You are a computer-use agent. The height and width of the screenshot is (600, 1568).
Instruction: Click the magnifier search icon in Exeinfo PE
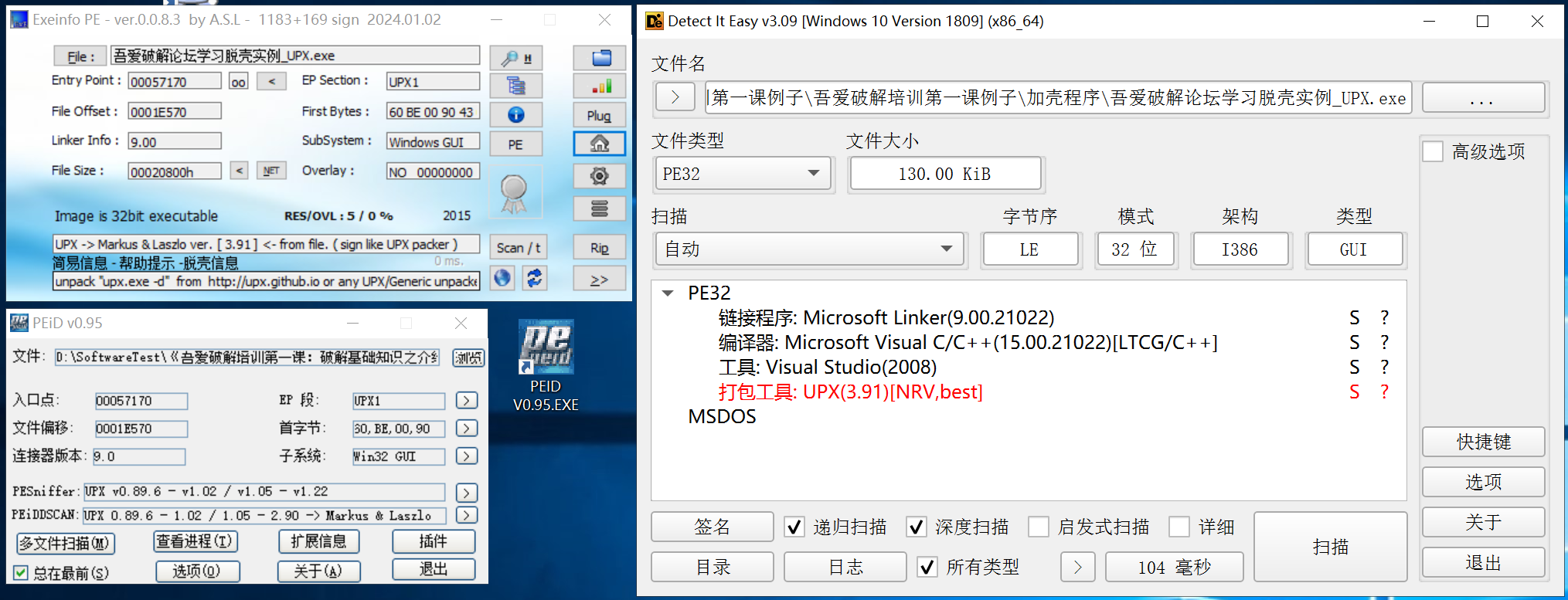[x=515, y=58]
